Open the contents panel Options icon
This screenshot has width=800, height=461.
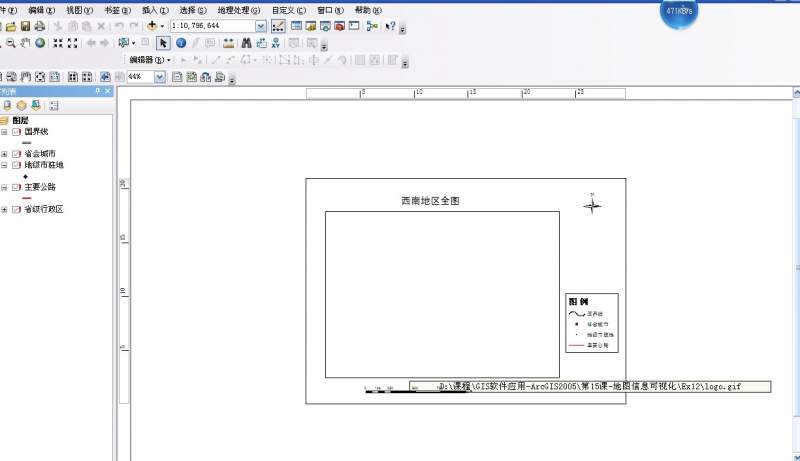(x=54, y=106)
